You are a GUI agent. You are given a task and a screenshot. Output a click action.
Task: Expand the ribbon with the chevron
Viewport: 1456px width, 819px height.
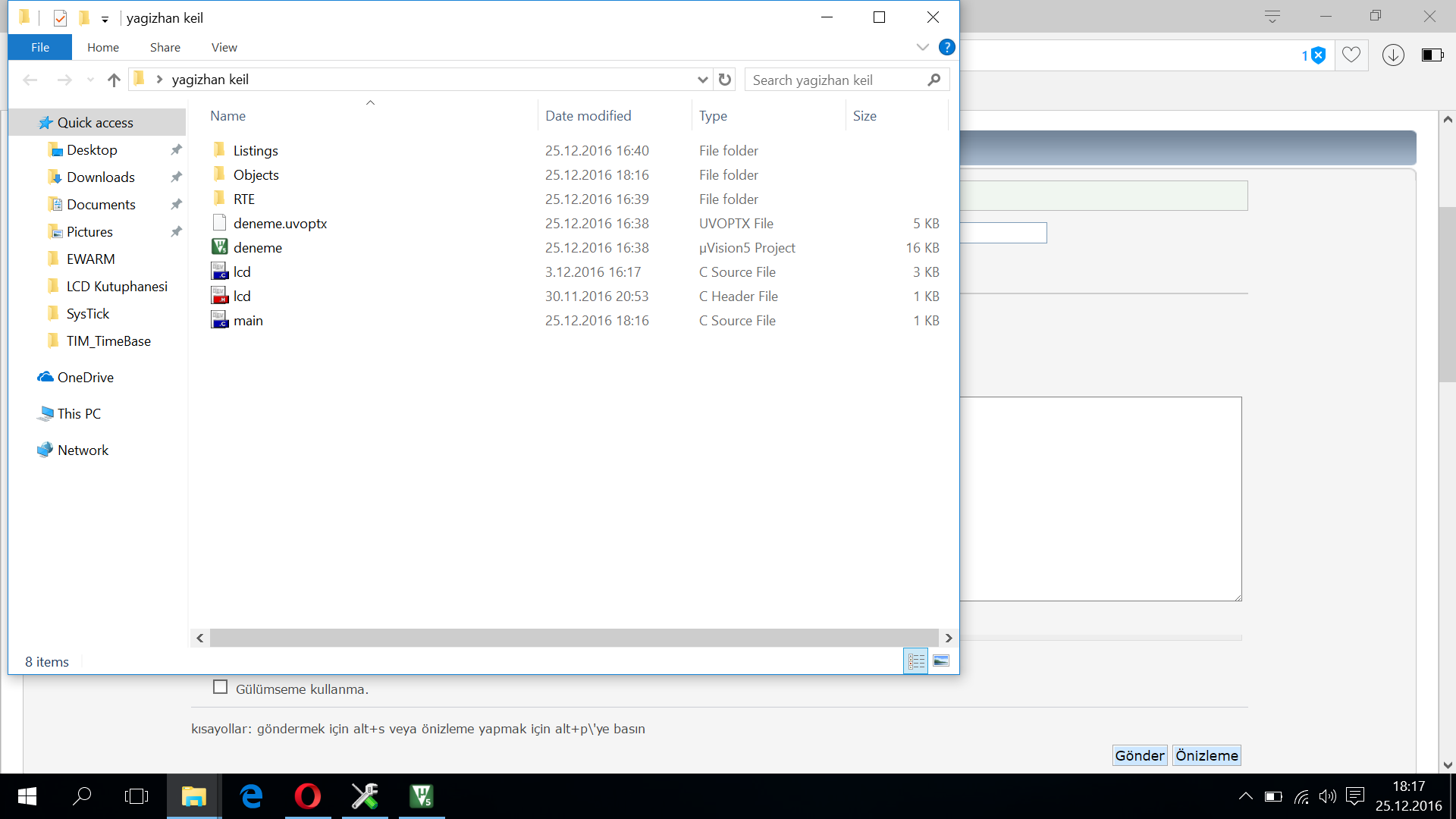[922, 47]
